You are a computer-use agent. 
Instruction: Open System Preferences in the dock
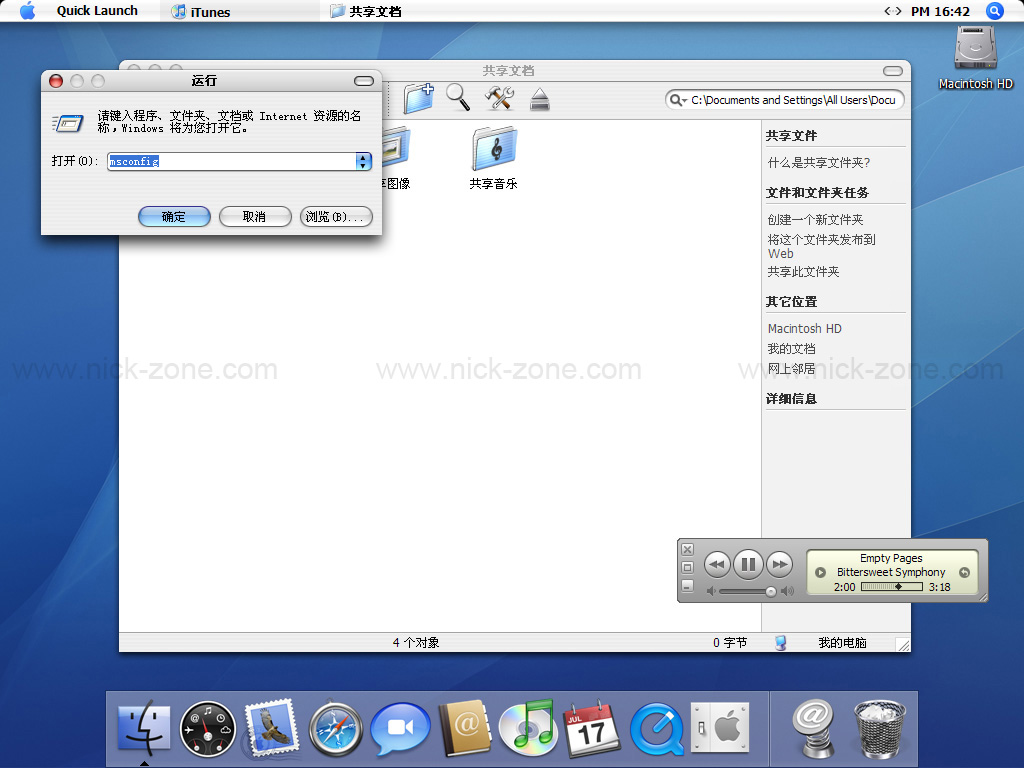(720, 728)
